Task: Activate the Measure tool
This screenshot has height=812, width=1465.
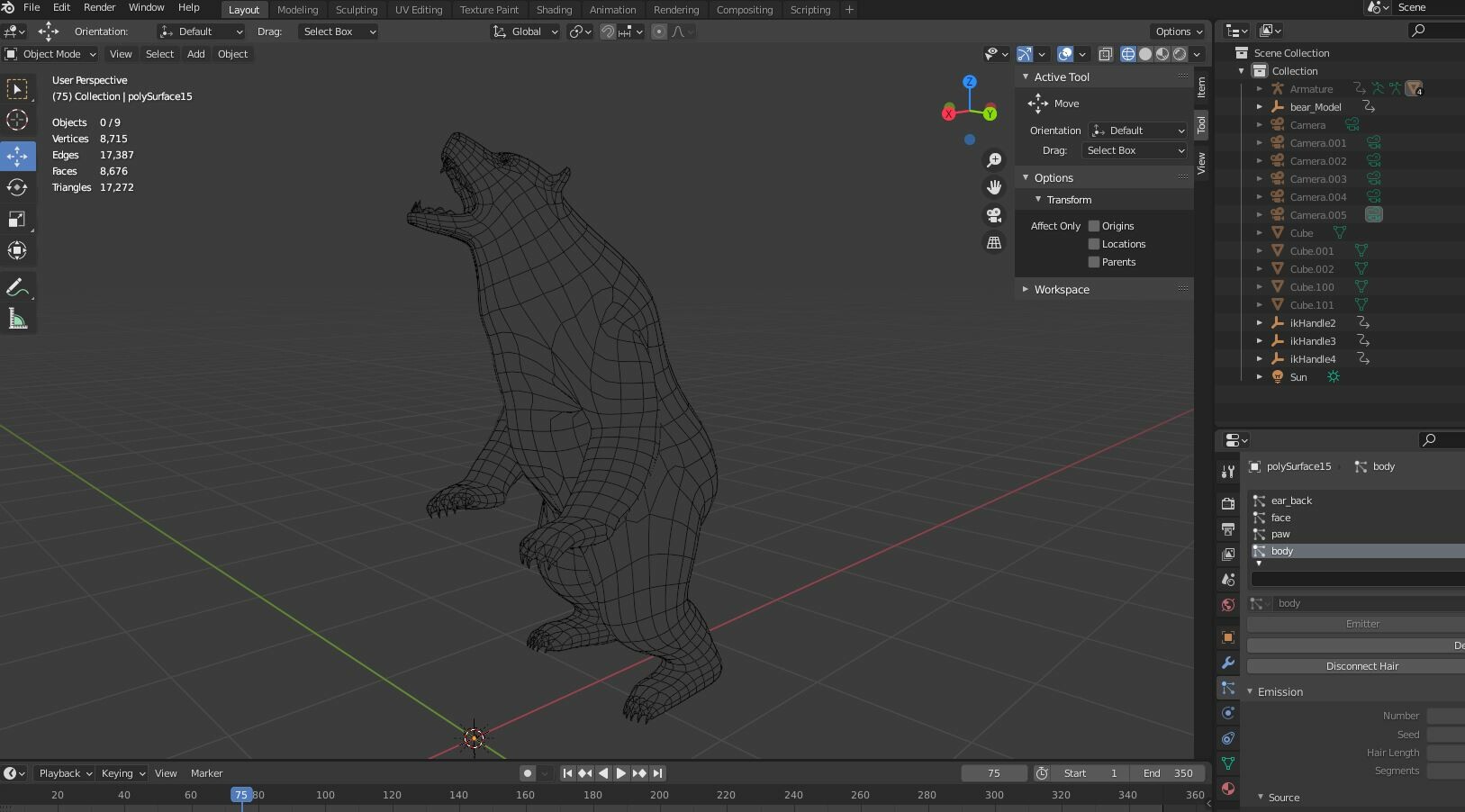Action: pyautogui.click(x=17, y=317)
